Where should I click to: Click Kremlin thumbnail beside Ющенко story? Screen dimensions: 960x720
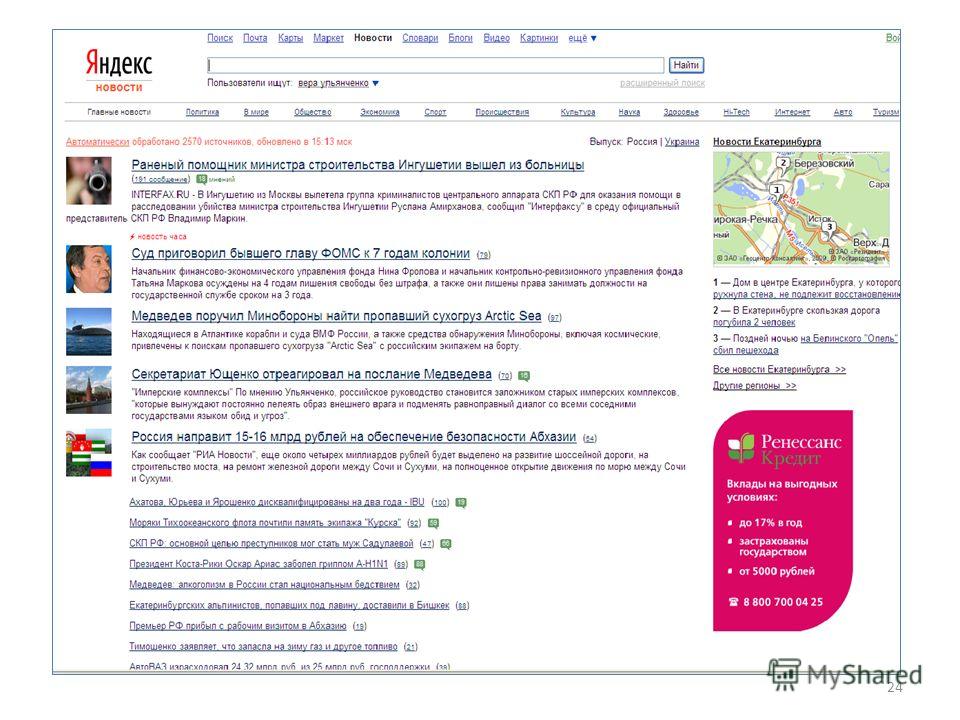pyautogui.click(x=89, y=390)
